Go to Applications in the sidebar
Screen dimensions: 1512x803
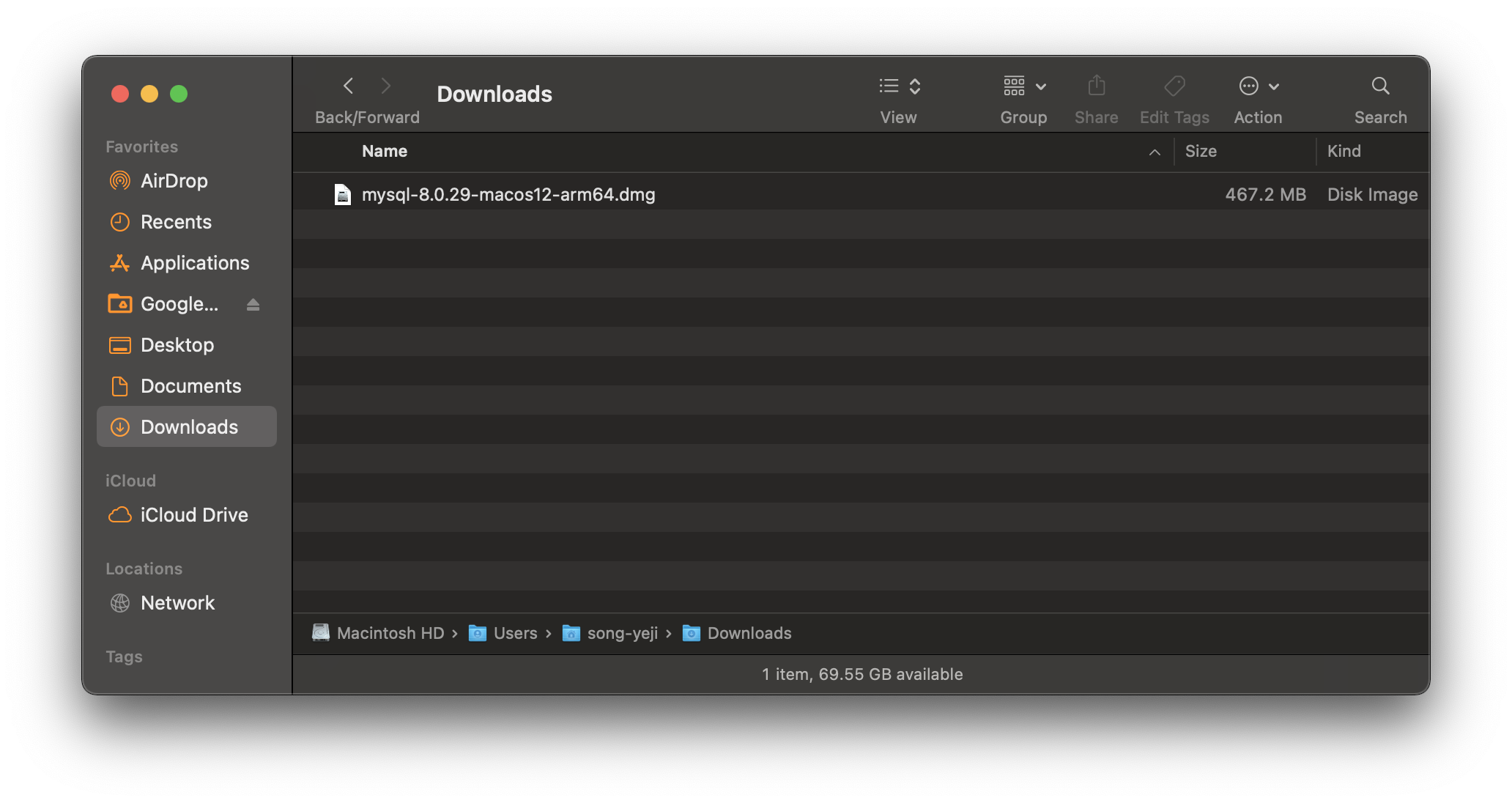pyautogui.click(x=194, y=263)
